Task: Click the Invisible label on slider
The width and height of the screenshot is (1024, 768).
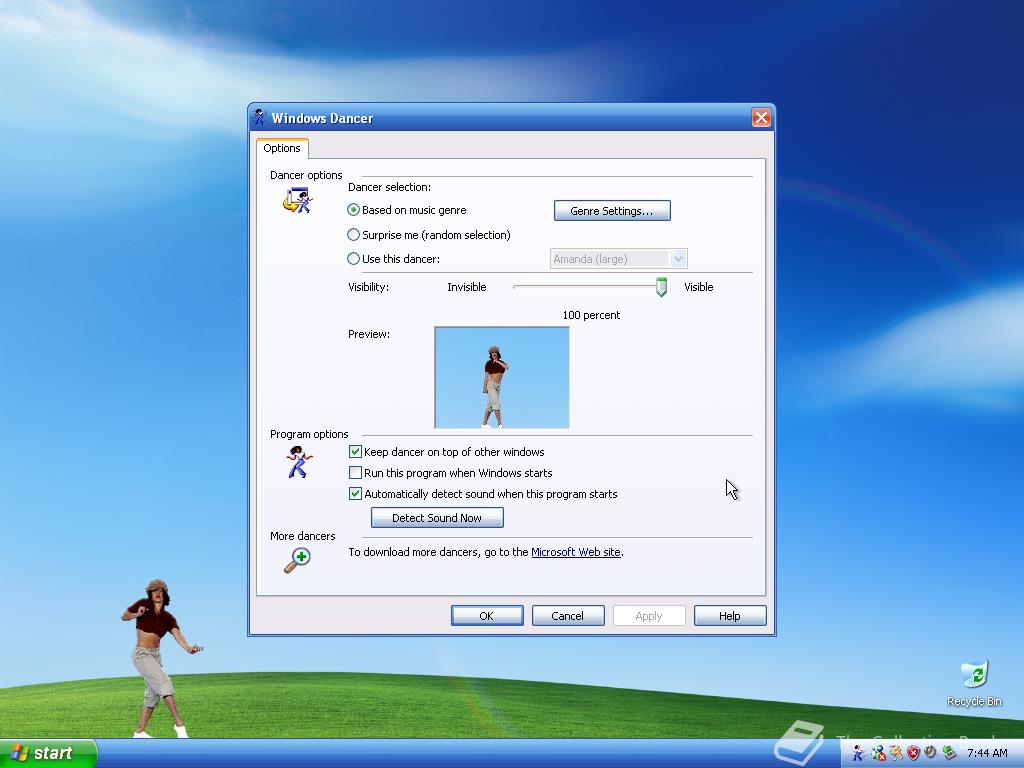Action: coord(466,287)
